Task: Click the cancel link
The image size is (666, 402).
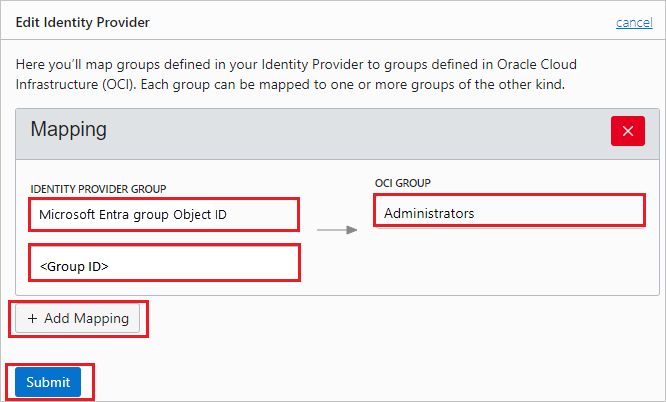Action: [634, 22]
